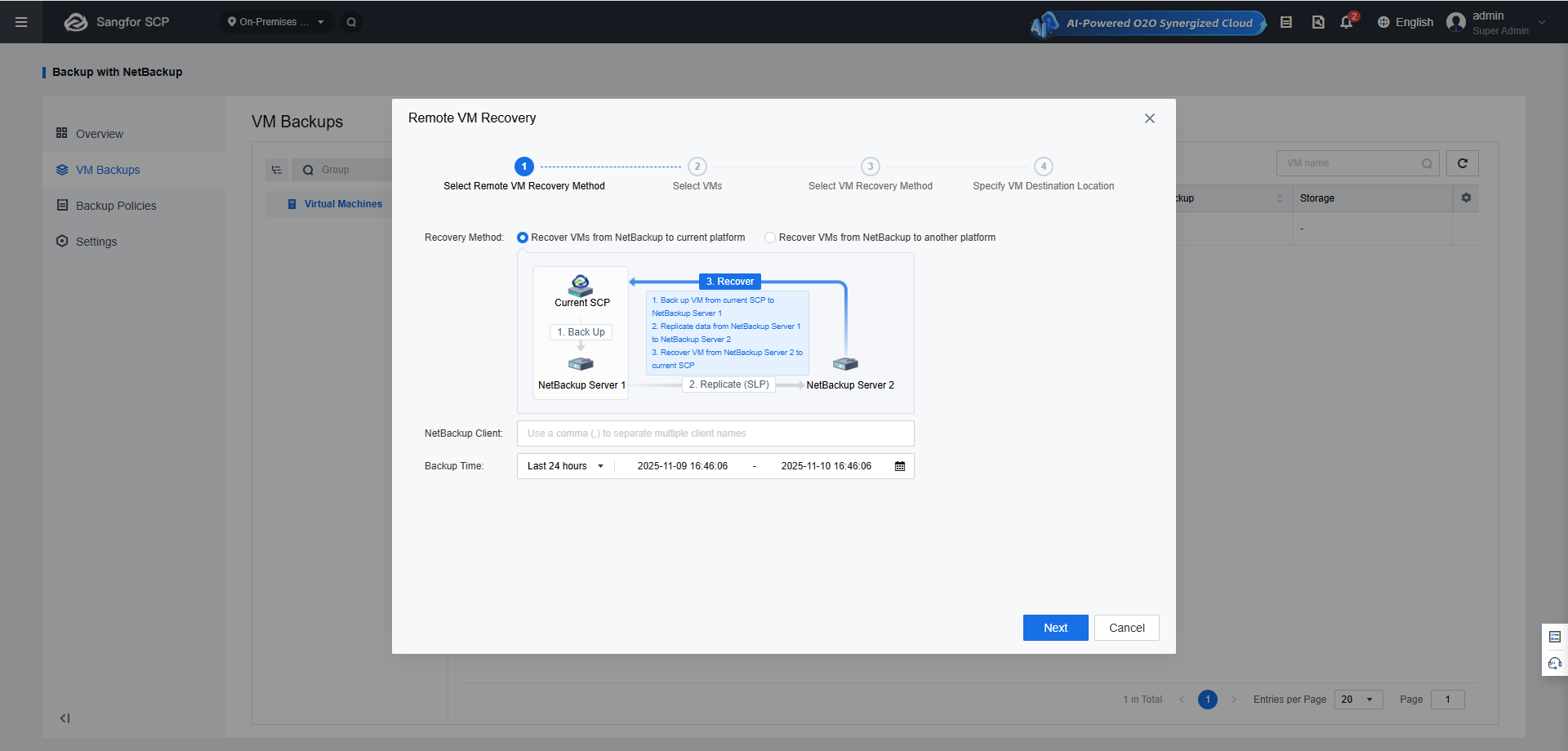Click the 2. Replicate (SLP) label

(x=728, y=384)
